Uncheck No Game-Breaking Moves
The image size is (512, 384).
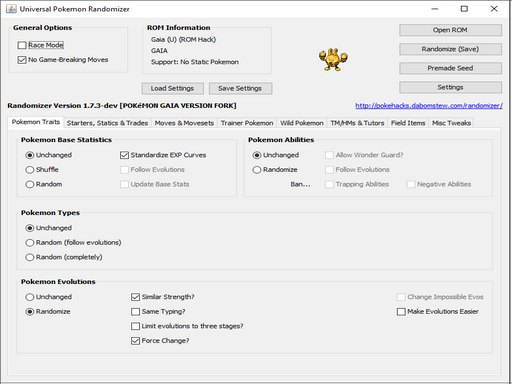pyautogui.click(x=22, y=60)
